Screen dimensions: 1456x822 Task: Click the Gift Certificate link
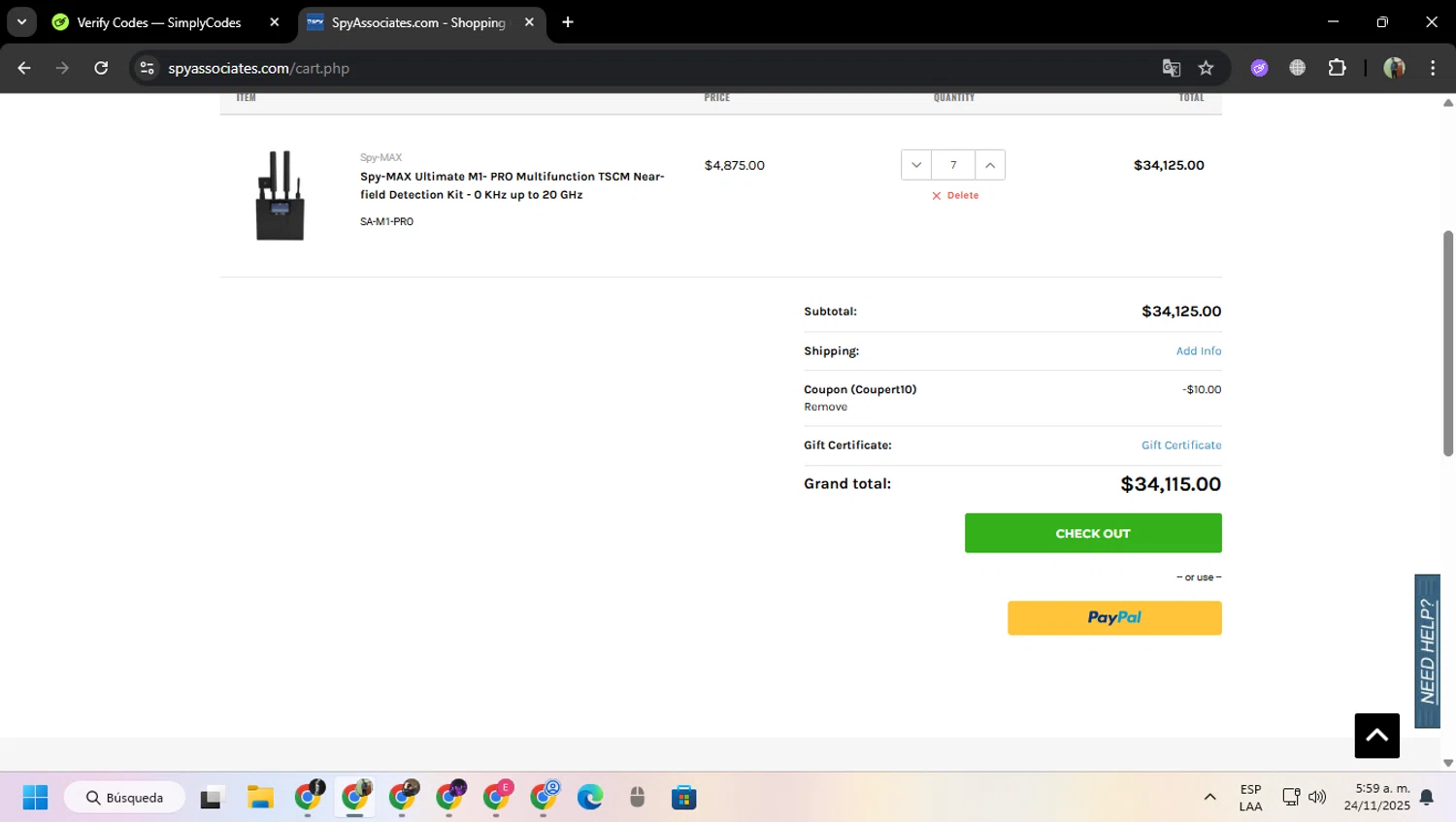[x=1181, y=445]
